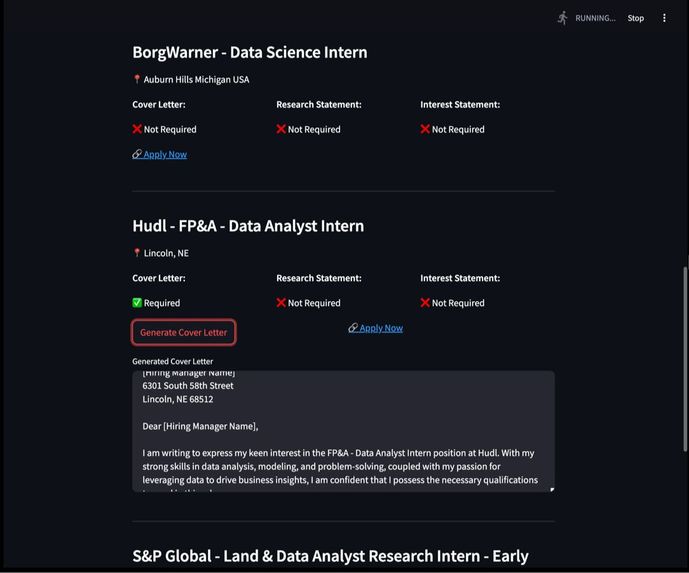The height and width of the screenshot is (573, 689).
Task: Click the running man status icon
Action: tap(562, 18)
